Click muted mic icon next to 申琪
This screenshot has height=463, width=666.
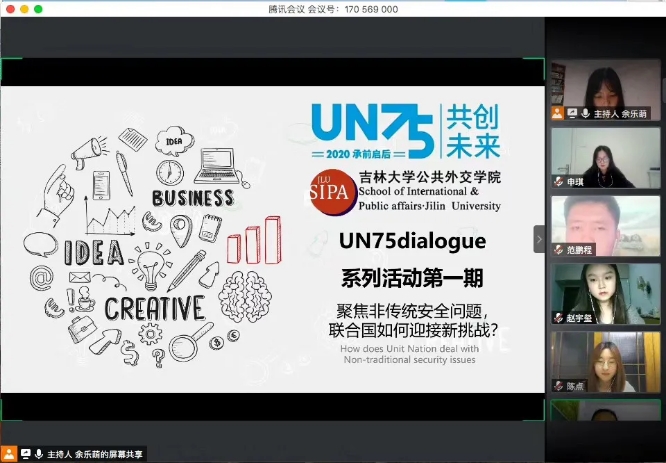pos(558,181)
